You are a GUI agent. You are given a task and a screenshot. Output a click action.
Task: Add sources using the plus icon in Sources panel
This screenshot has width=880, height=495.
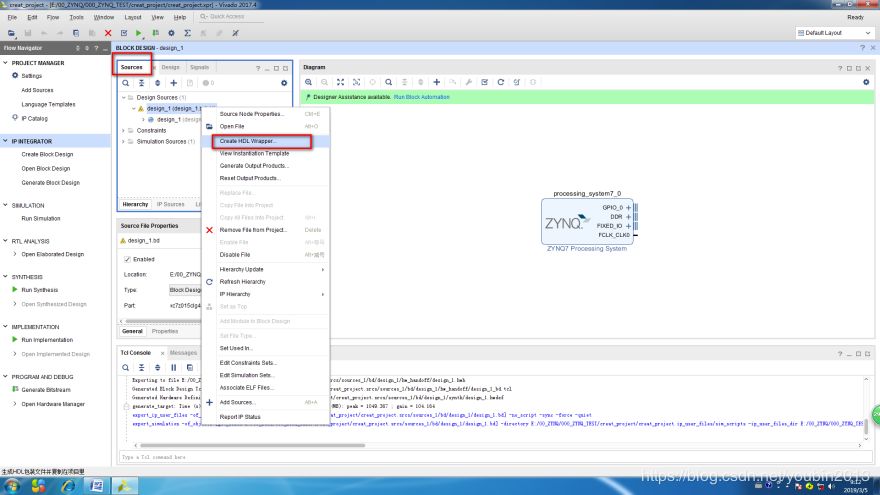173,83
